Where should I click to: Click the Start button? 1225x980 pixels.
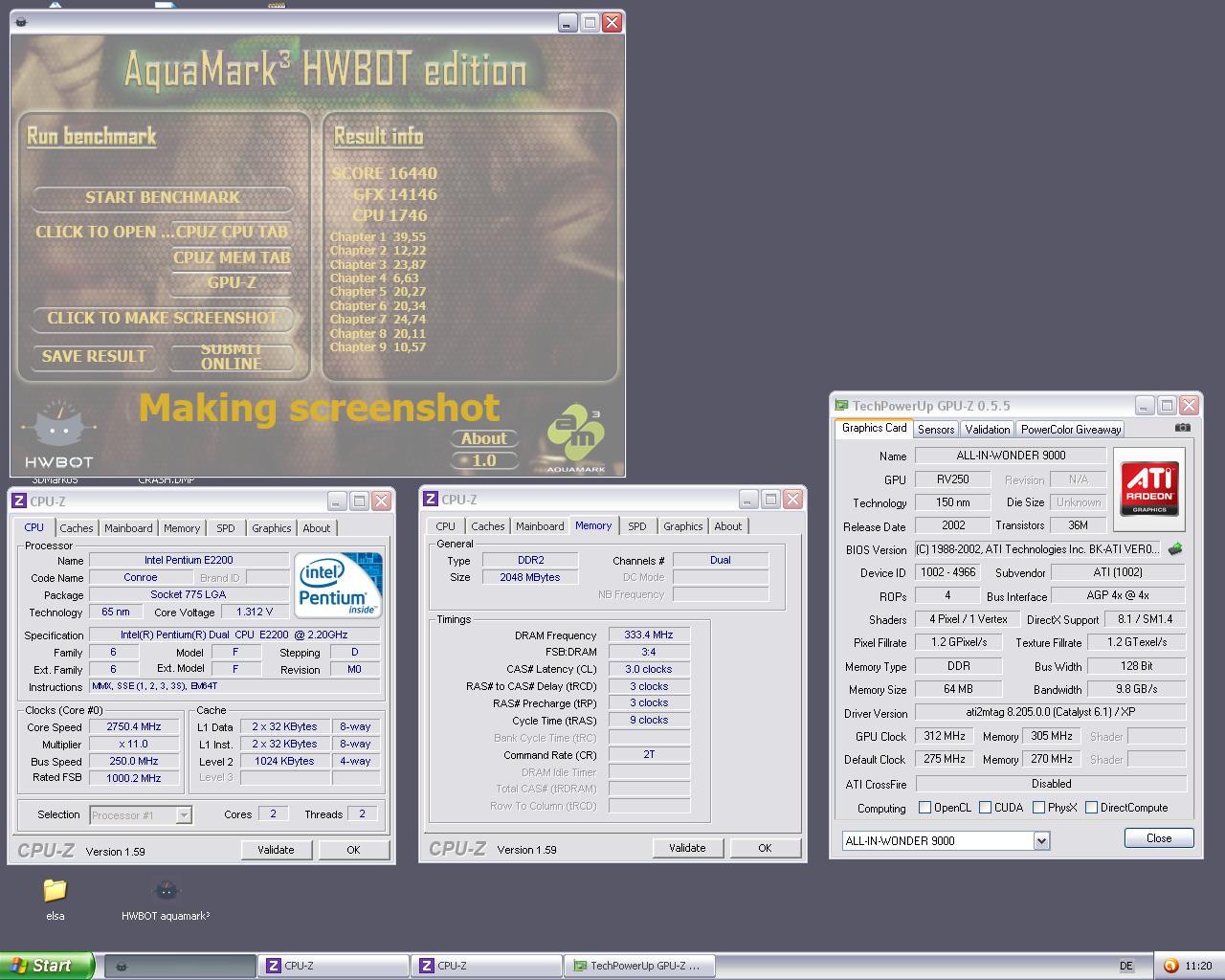pyautogui.click(x=47, y=966)
